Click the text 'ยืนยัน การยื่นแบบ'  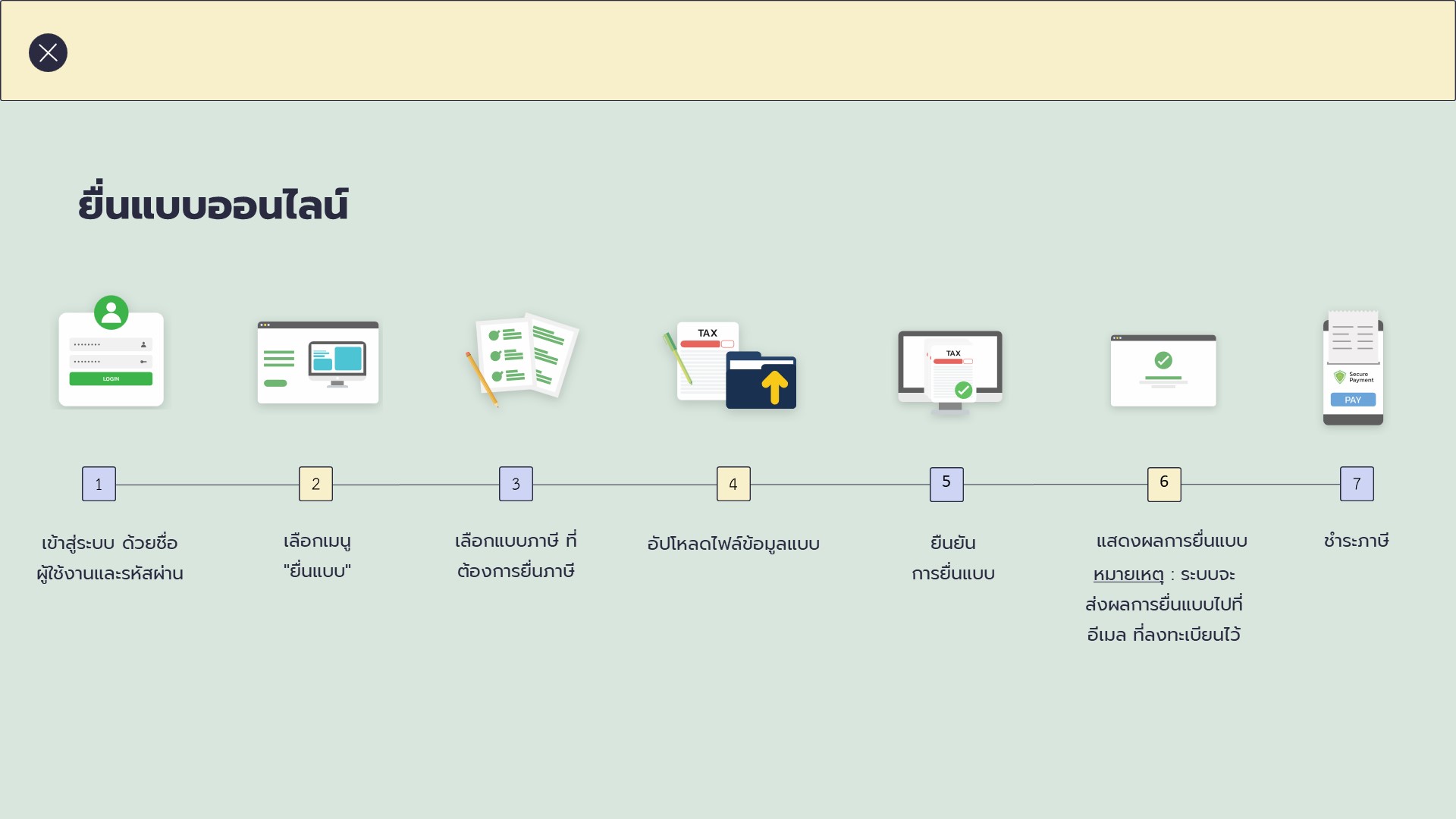[953, 558]
